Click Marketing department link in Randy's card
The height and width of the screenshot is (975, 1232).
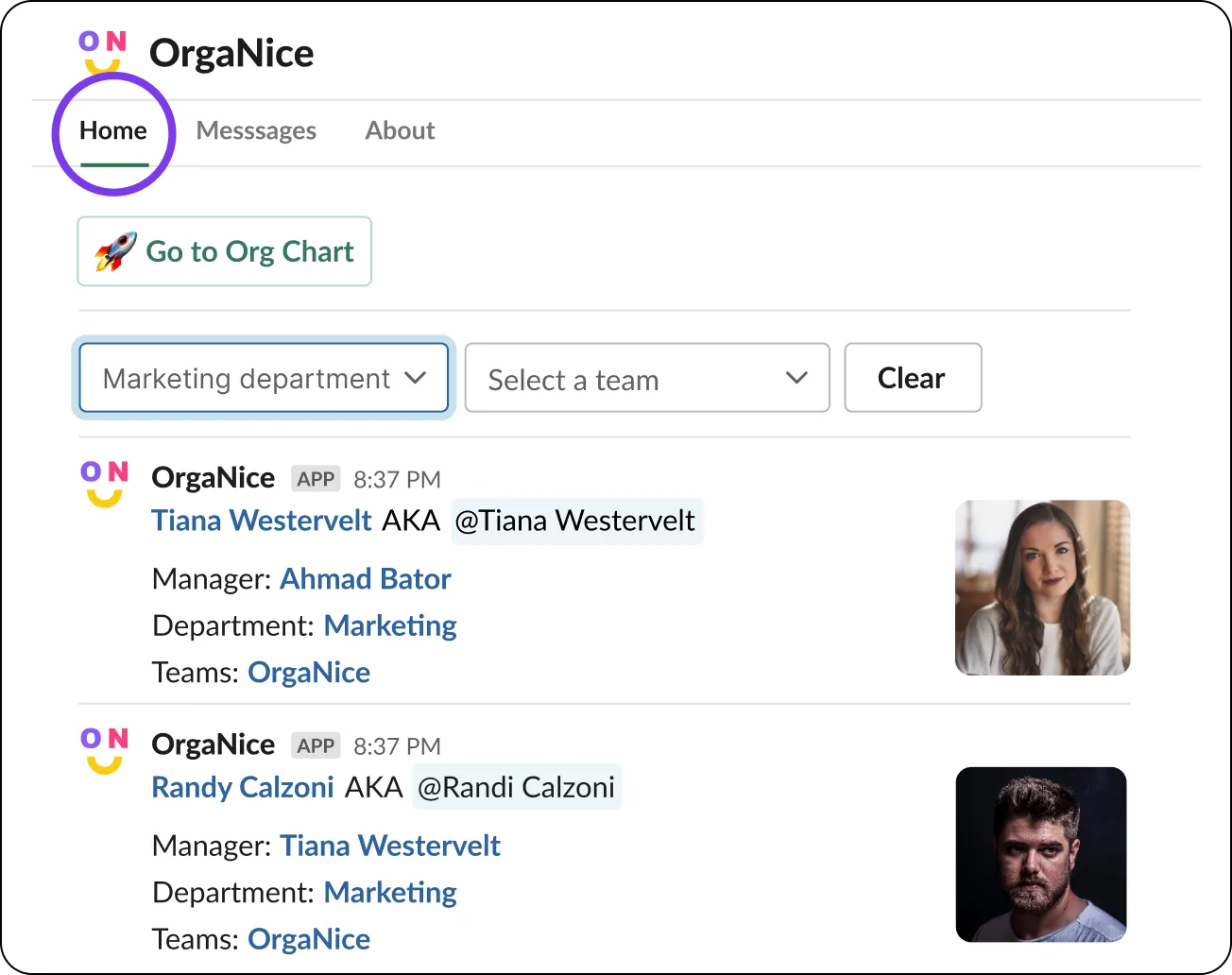pyautogui.click(x=390, y=893)
